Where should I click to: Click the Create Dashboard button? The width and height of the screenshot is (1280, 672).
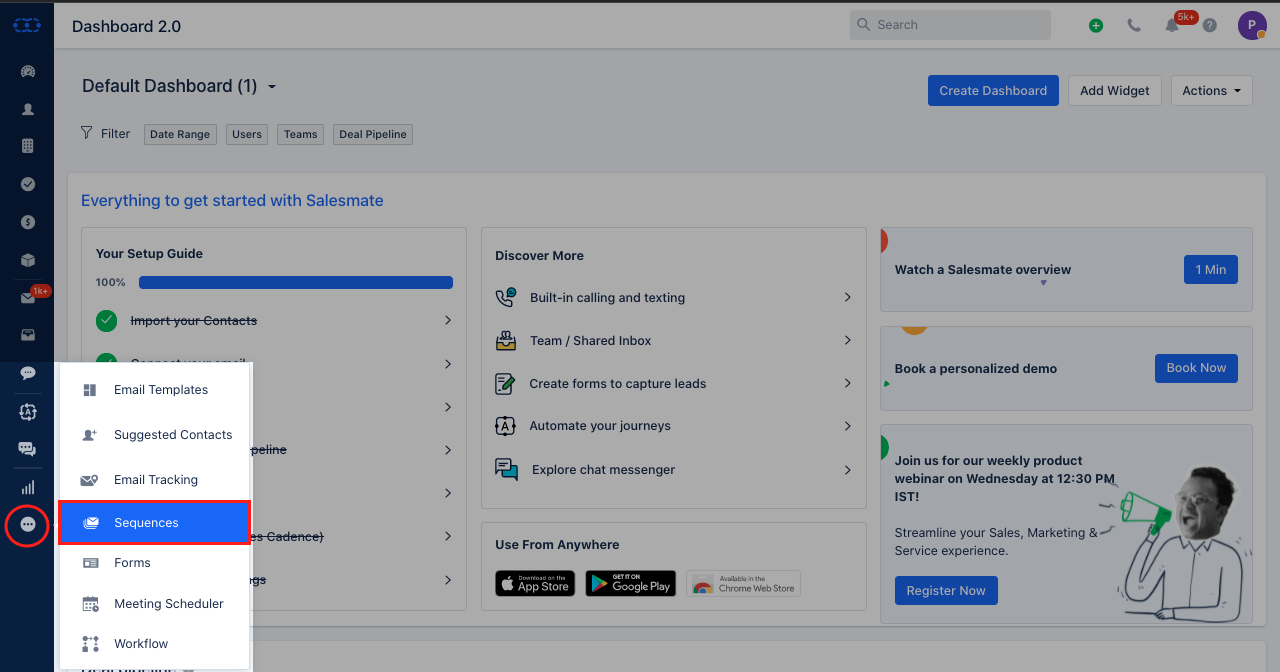pyautogui.click(x=993, y=91)
